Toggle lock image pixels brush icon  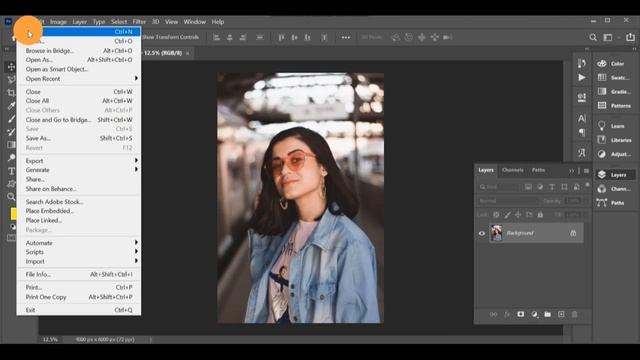[x=507, y=215]
